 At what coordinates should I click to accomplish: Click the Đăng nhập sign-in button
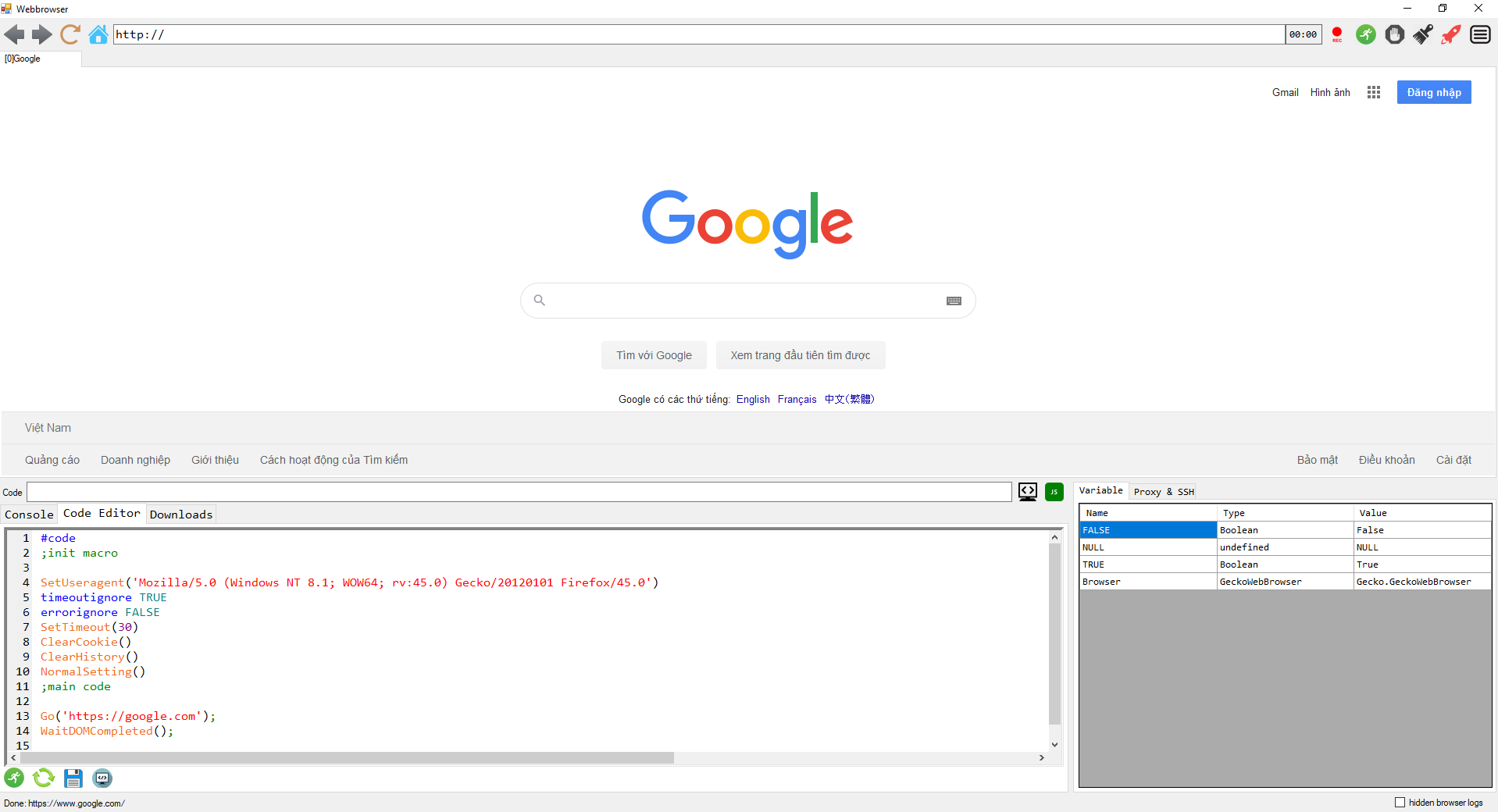point(1433,92)
